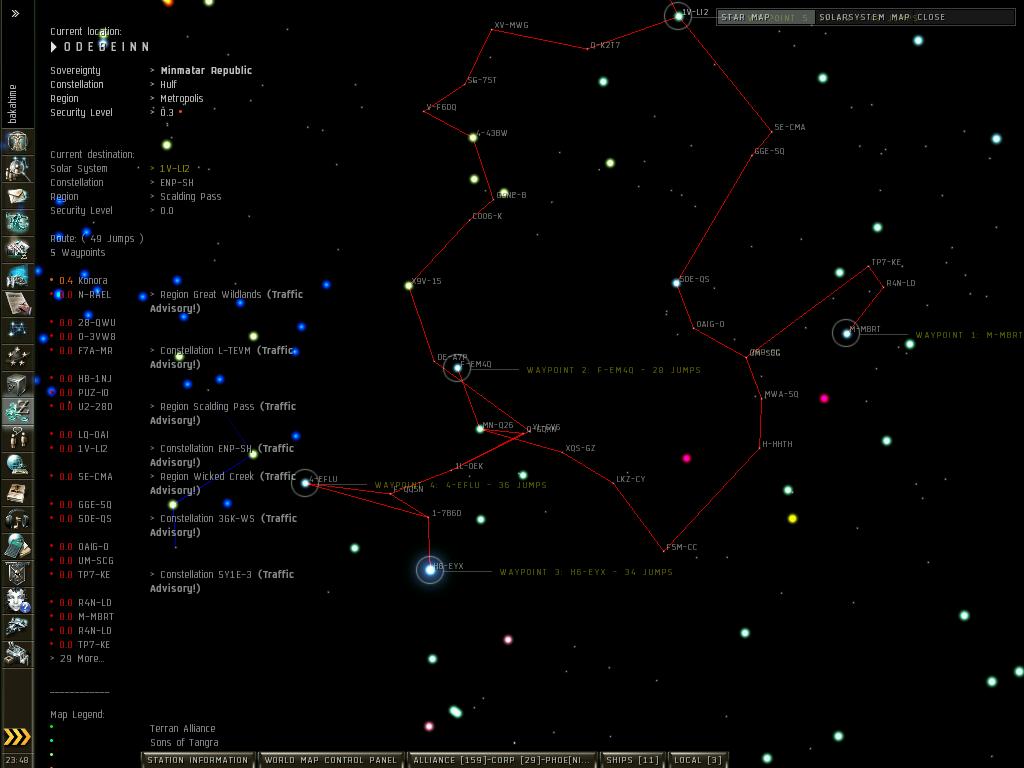This screenshot has height=768, width=1024.
Task: Select Konora in the route list
Action: [x=93, y=281]
